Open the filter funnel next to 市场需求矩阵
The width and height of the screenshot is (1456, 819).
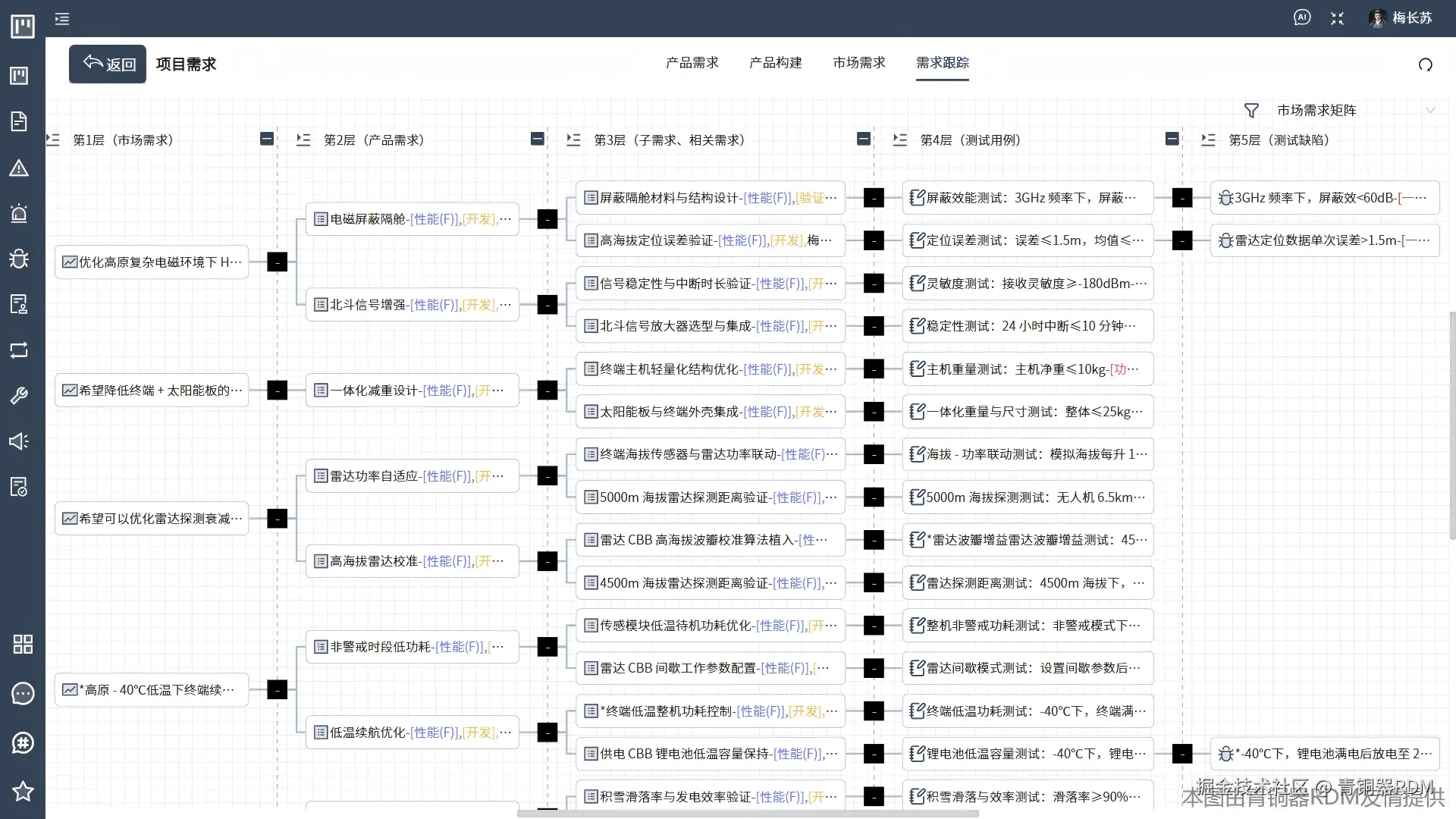[1251, 110]
